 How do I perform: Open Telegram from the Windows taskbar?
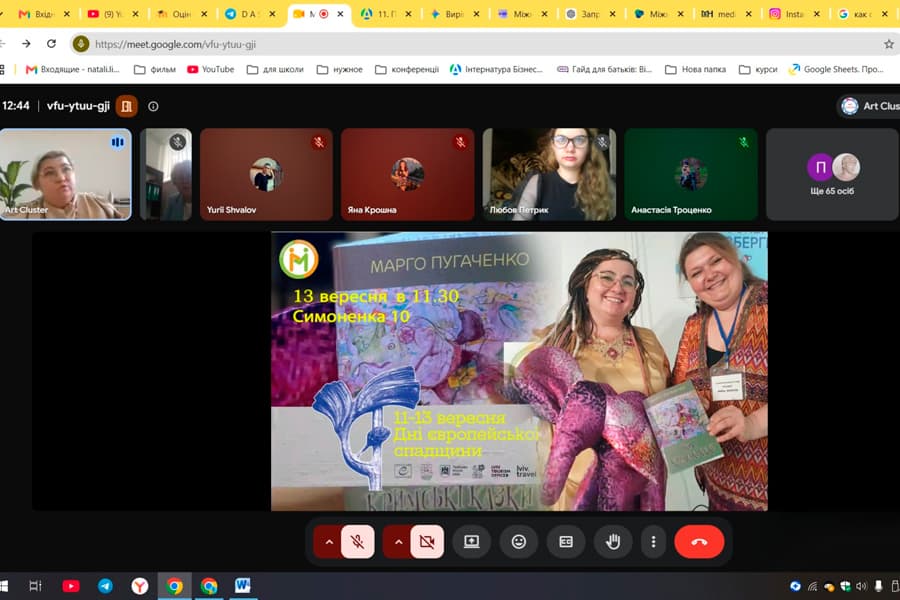(x=105, y=586)
